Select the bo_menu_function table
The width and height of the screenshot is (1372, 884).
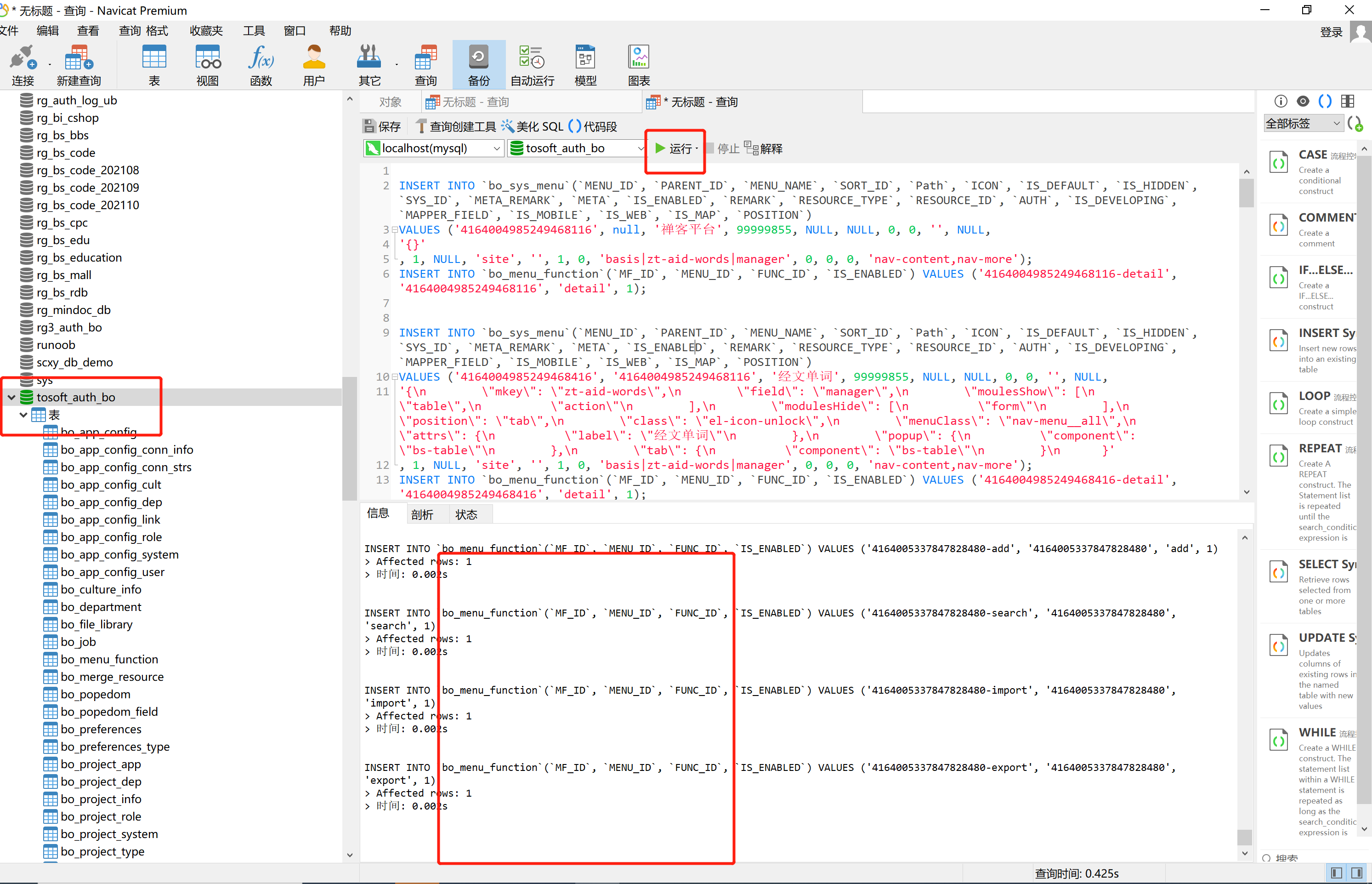click(109, 659)
